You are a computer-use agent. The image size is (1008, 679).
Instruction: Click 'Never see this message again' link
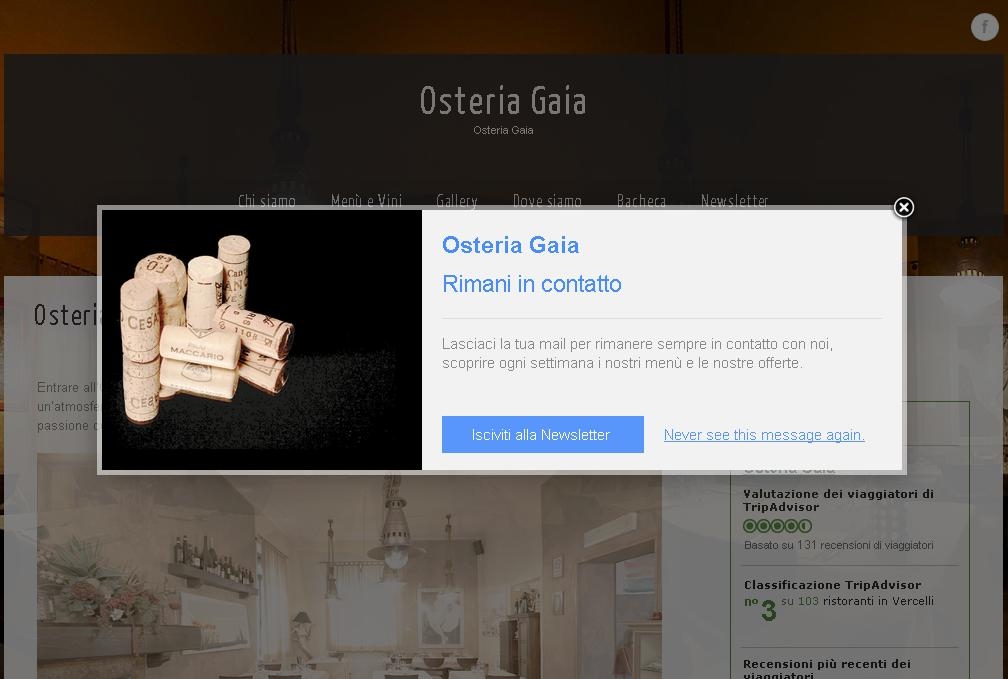pyautogui.click(x=764, y=435)
